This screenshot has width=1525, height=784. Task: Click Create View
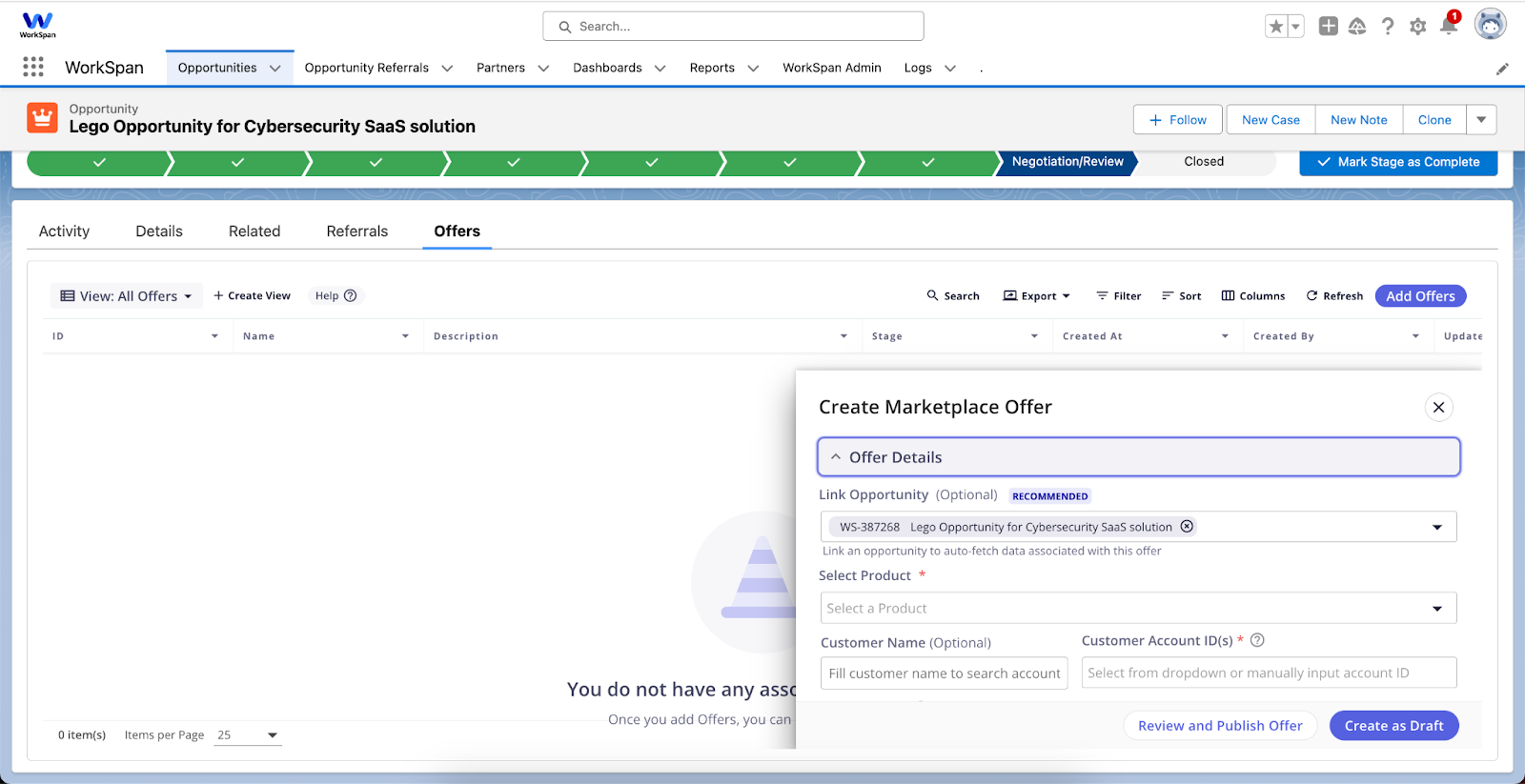[253, 296]
